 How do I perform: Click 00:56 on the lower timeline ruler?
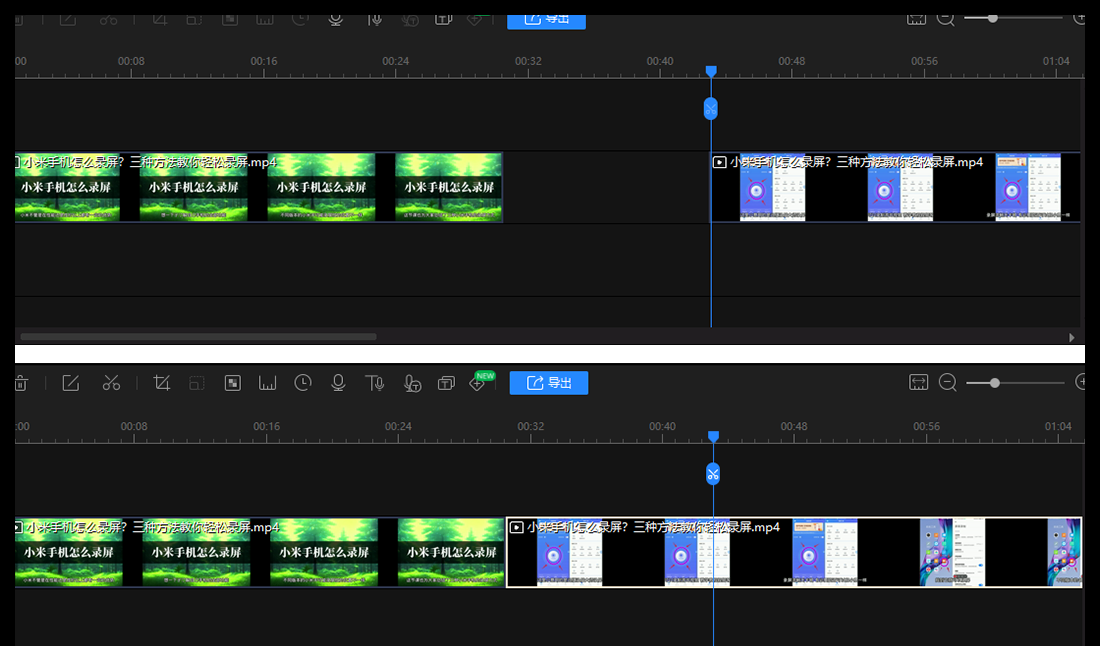(x=927, y=426)
